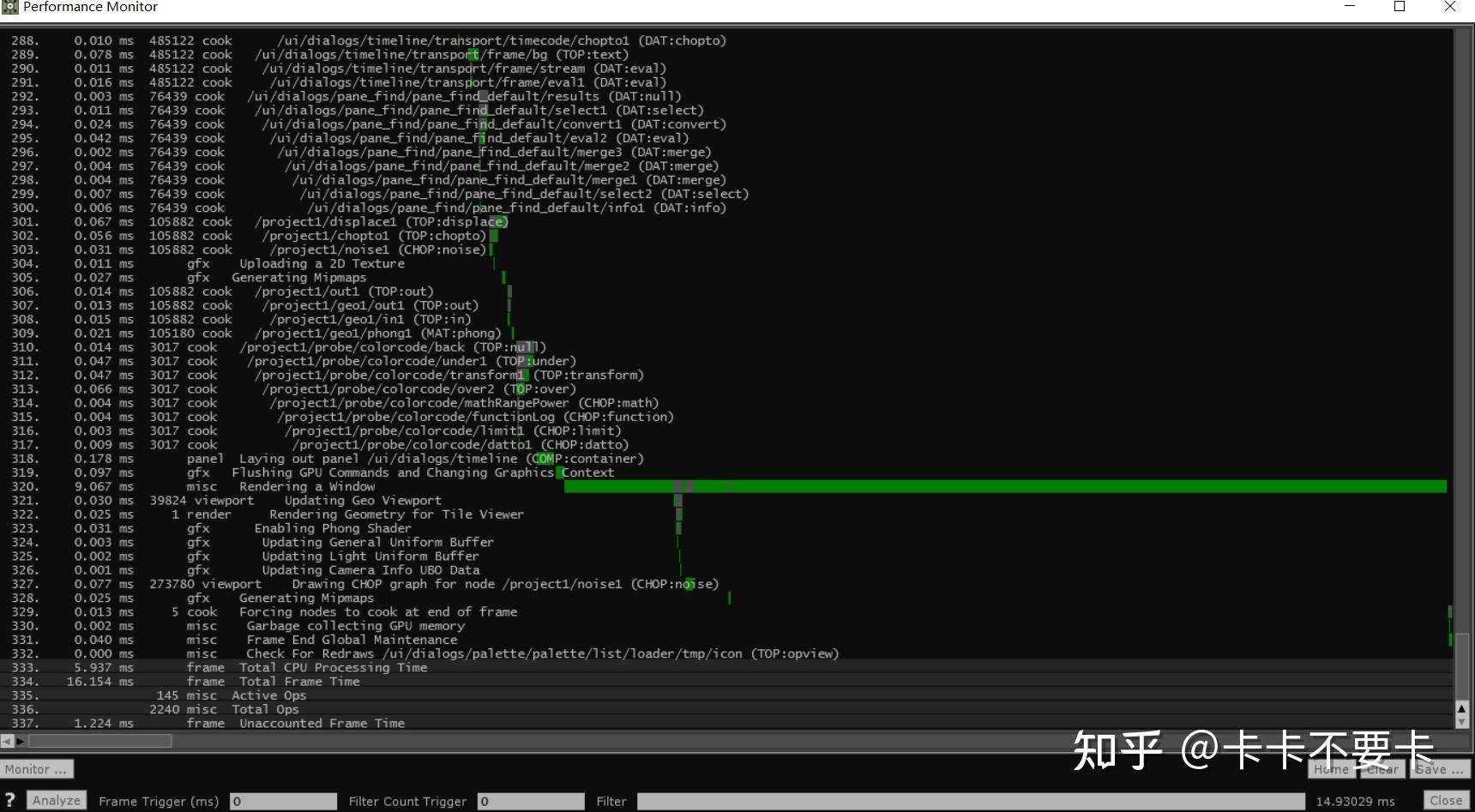Click inside the Frame Trigger (ms) field
Screen dimensions: 1475x812
pos(283,800)
